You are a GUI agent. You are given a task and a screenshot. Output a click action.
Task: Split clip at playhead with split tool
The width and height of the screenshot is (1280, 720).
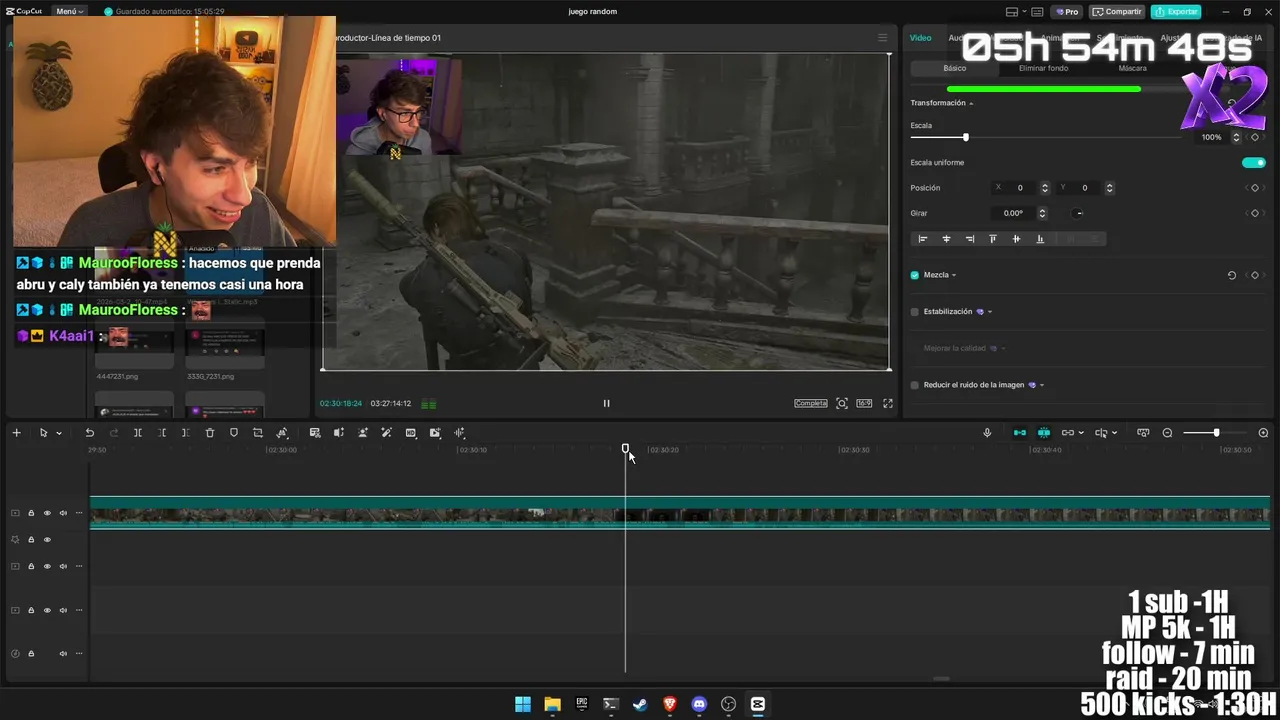(138, 433)
